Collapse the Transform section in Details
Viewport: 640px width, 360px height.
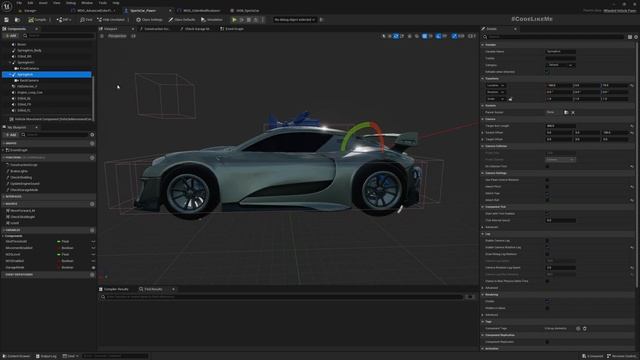coord(483,78)
